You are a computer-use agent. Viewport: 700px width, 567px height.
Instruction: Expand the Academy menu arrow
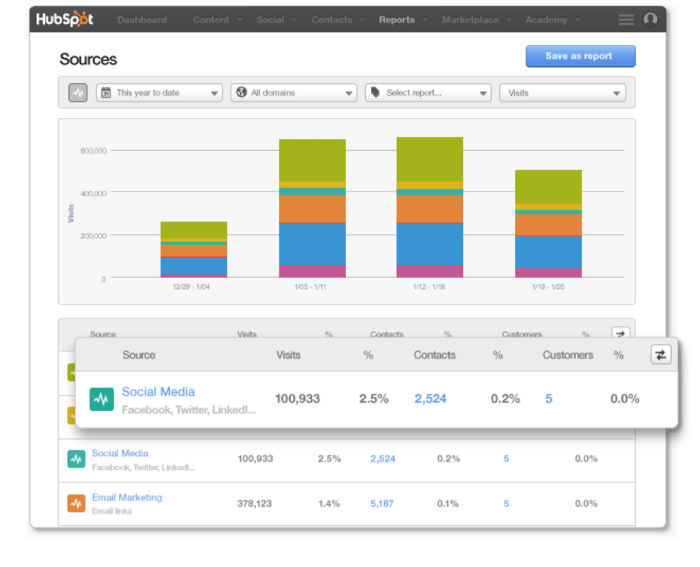(577, 20)
